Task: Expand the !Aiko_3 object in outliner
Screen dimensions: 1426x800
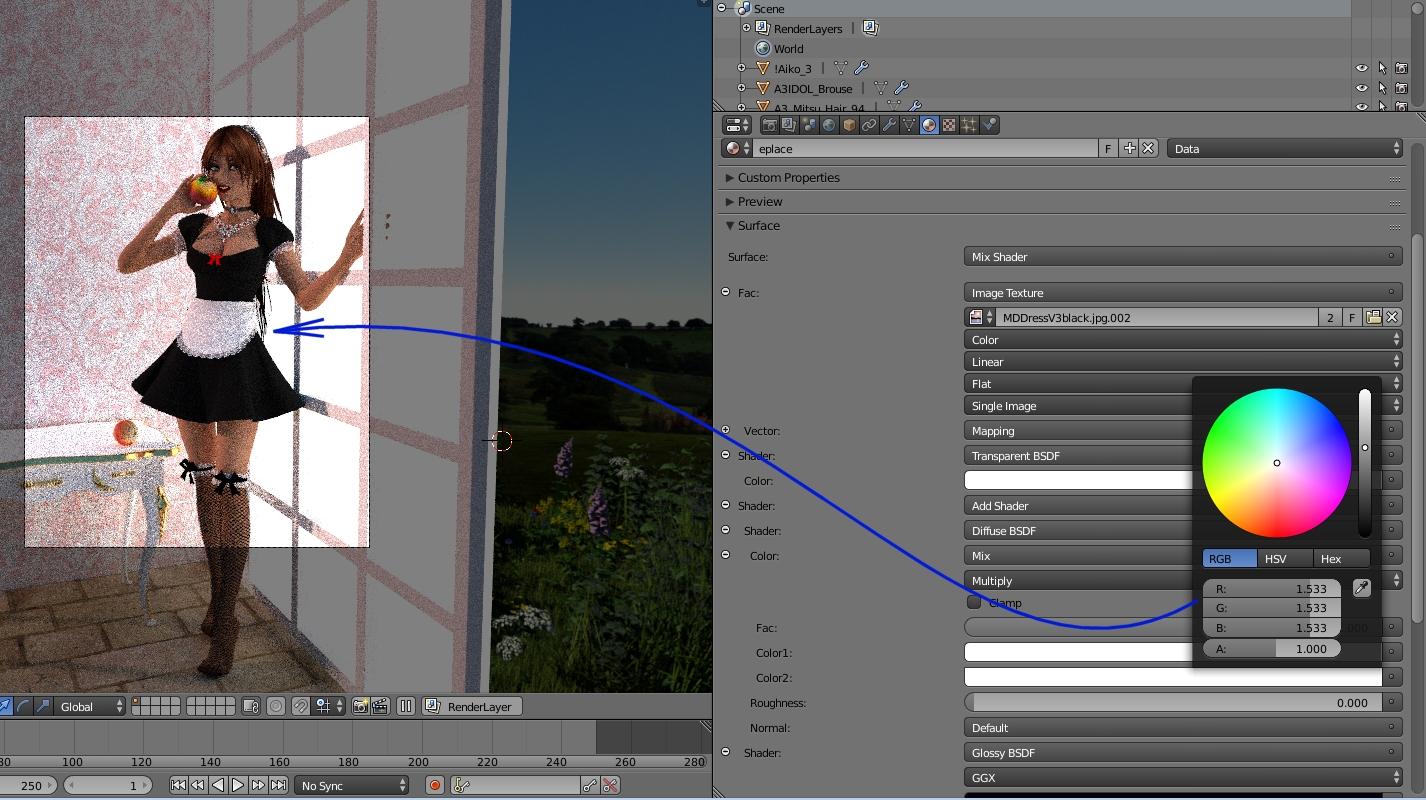Action: [x=741, y=68]
